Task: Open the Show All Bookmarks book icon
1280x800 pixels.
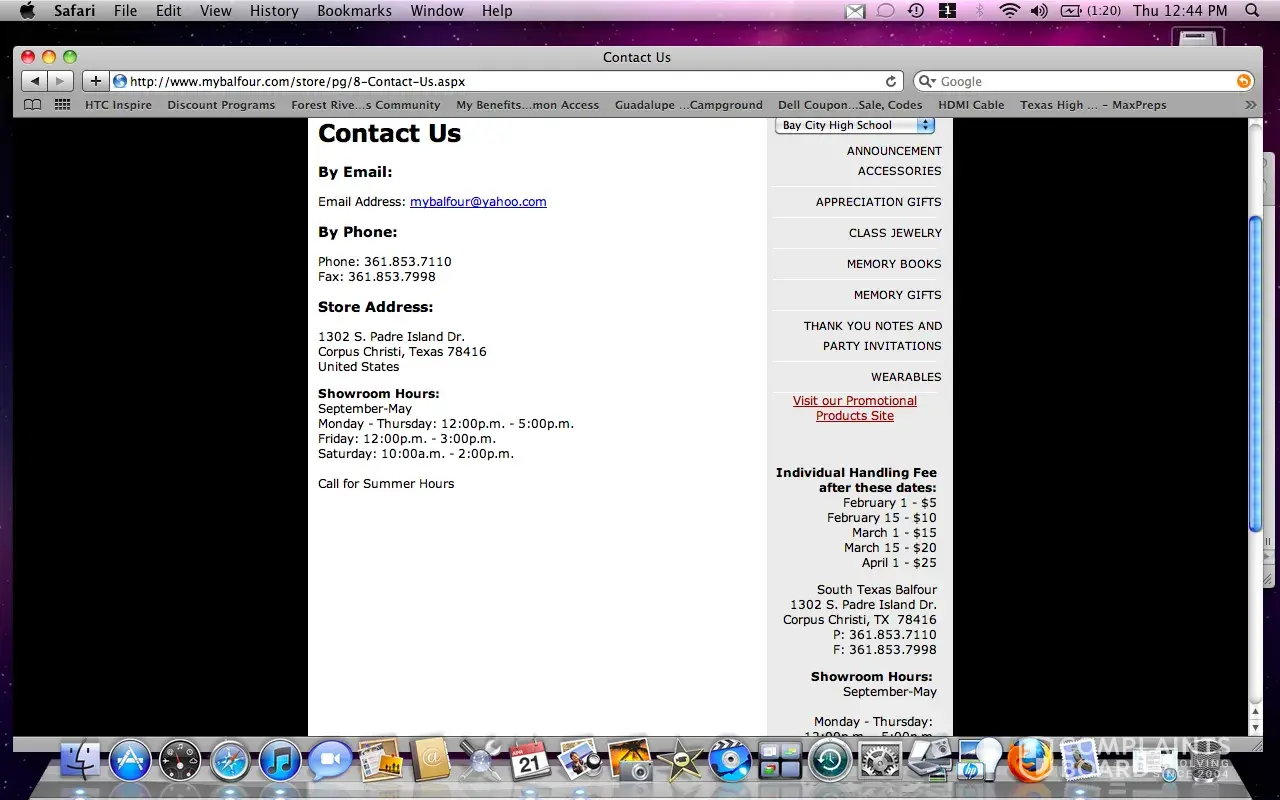Action: tap(33, 105)
